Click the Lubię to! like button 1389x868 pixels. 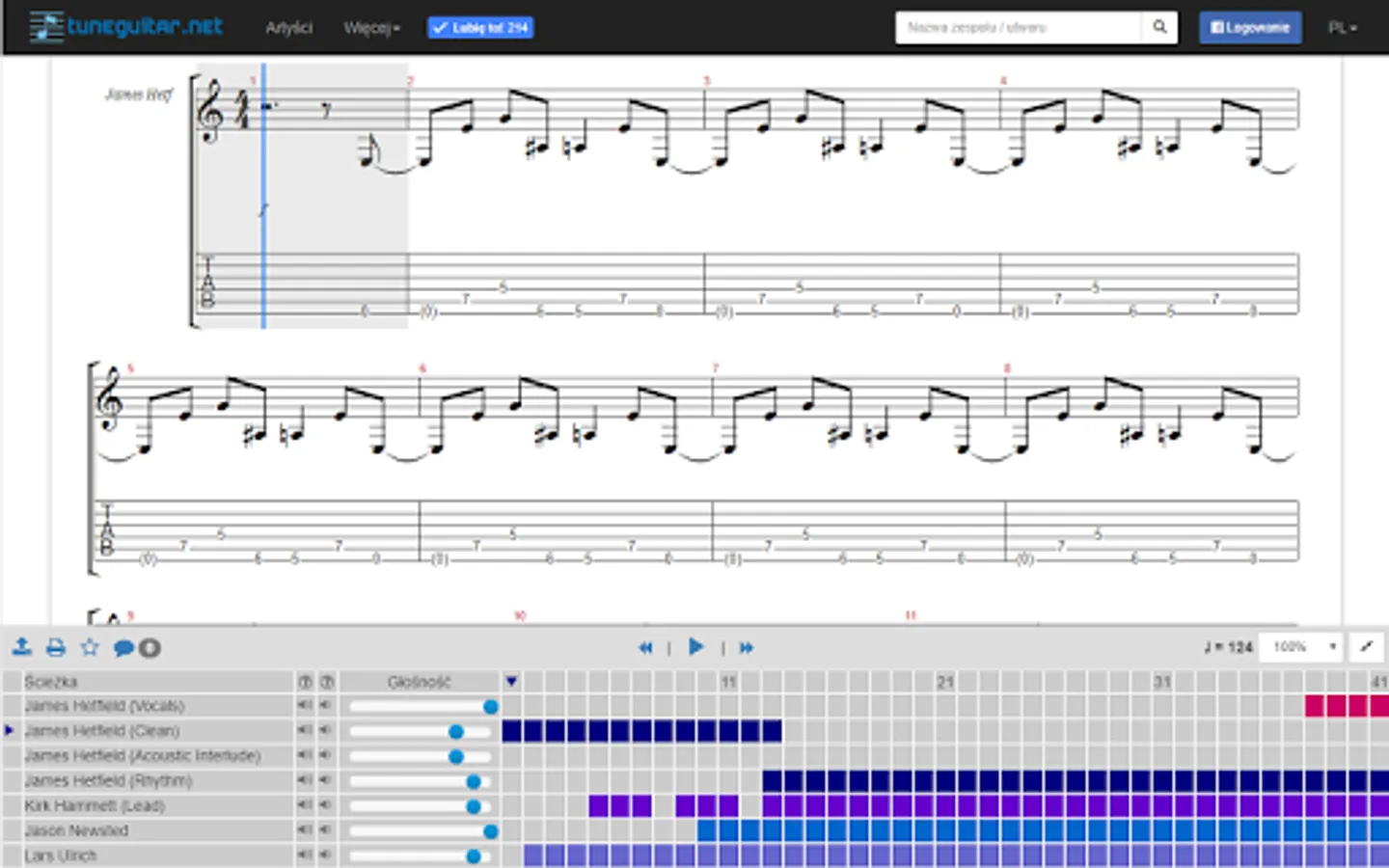[480, 28]
